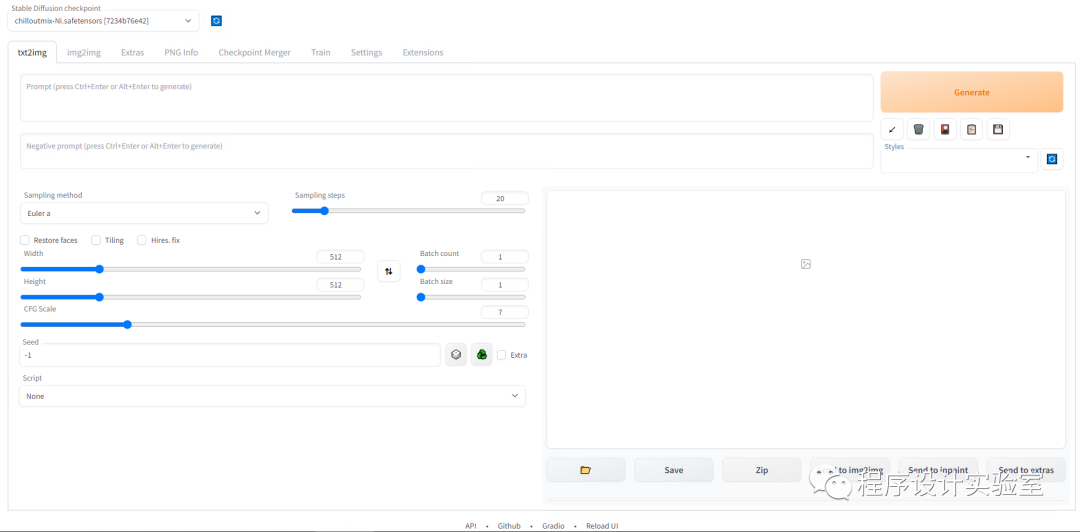
Task: Click the refresh checkpoint list icon
Action: coord(217,21)
